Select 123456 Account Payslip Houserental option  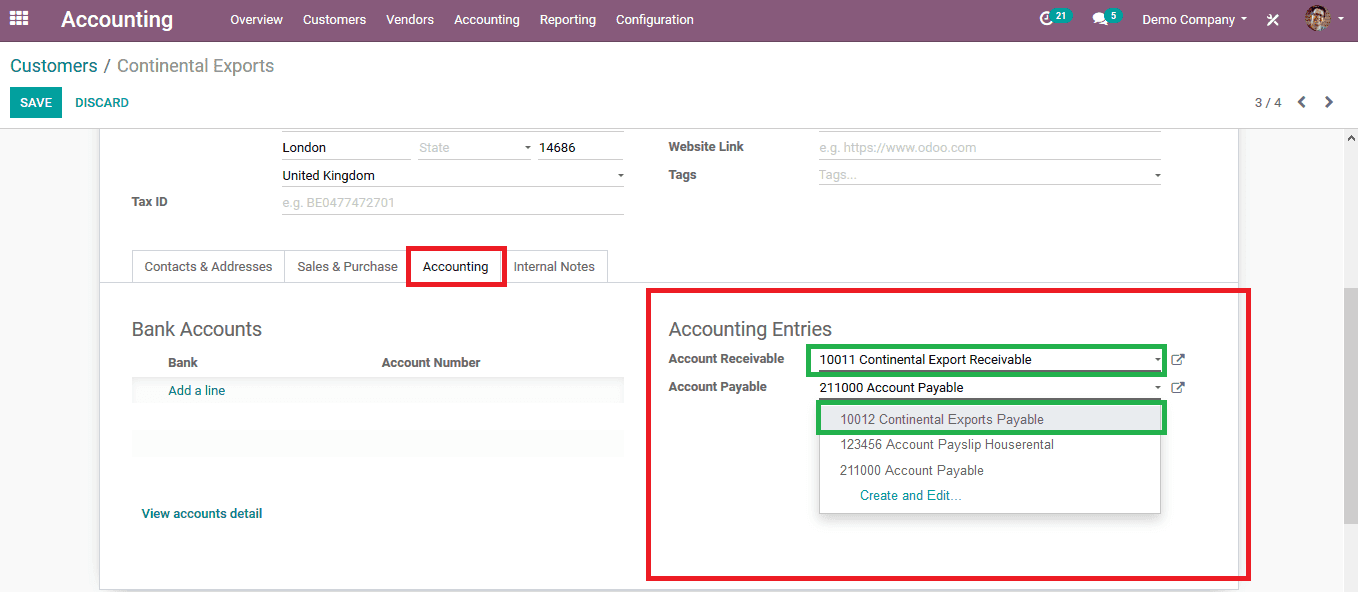pos(990,445)
